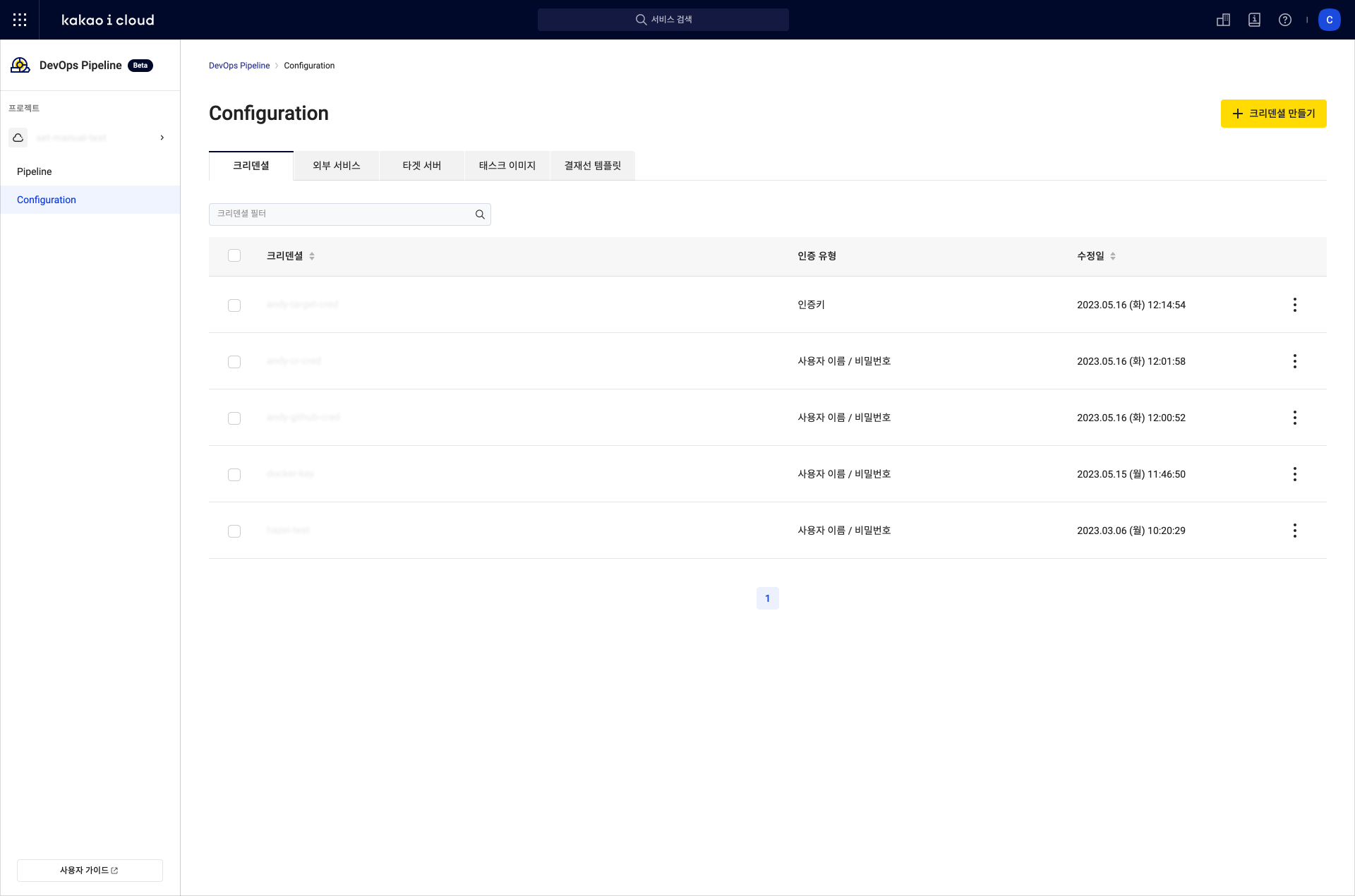Click the date 2023.03.06 (월) 10:20:29
The image size is (1355, 896).
tap(1131, 531)
